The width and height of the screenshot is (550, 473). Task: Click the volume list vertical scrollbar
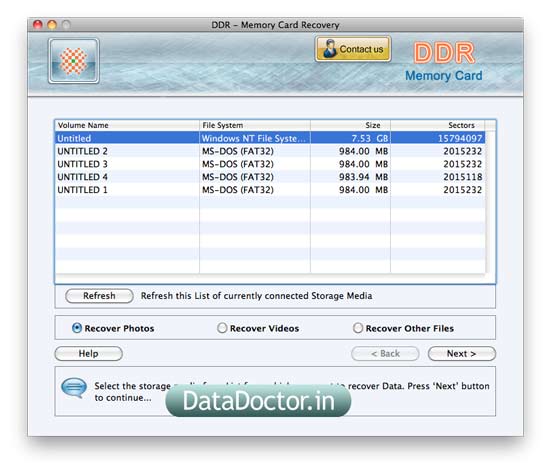490,202
